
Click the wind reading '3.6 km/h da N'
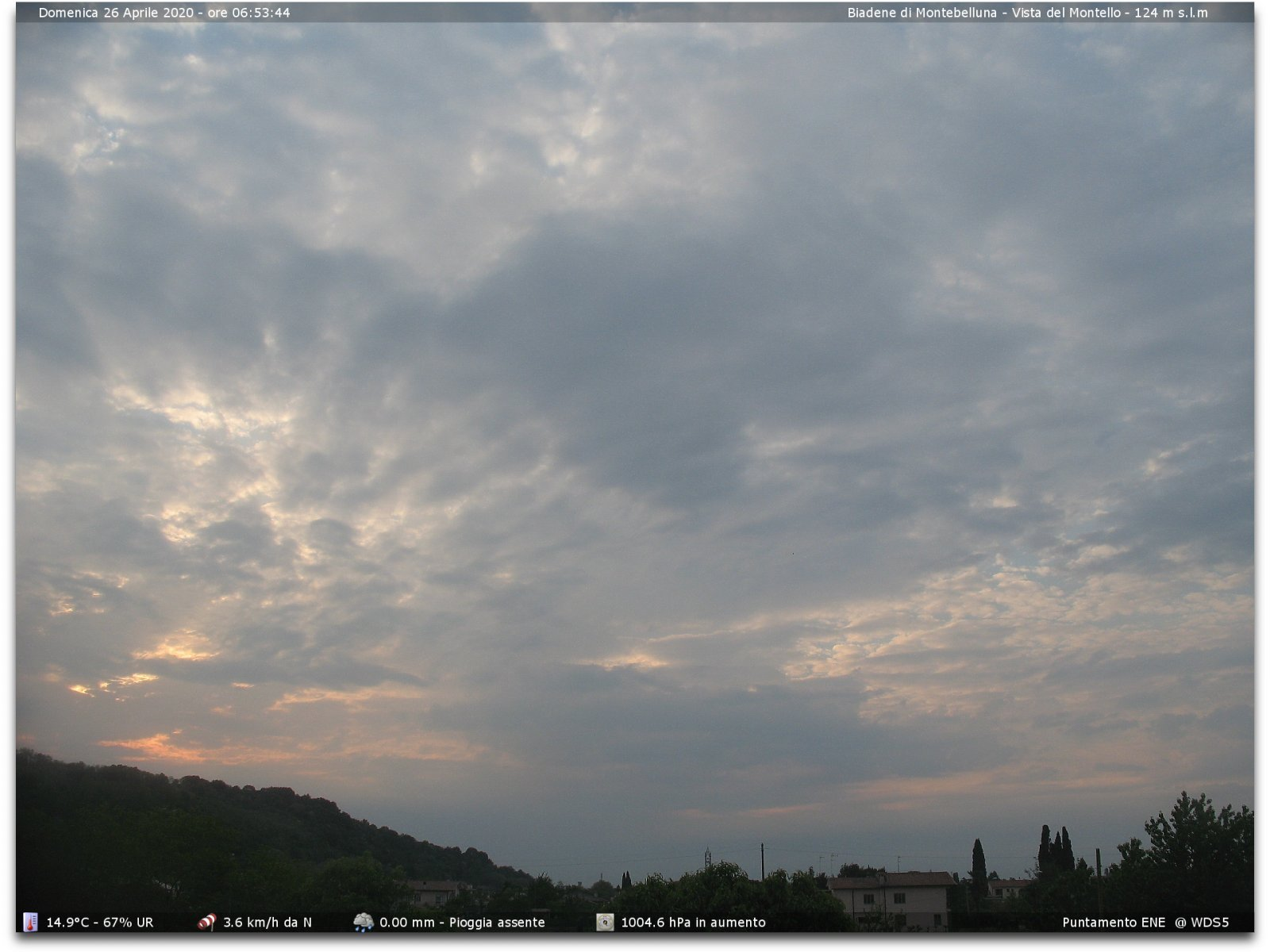tap(267, 923)
